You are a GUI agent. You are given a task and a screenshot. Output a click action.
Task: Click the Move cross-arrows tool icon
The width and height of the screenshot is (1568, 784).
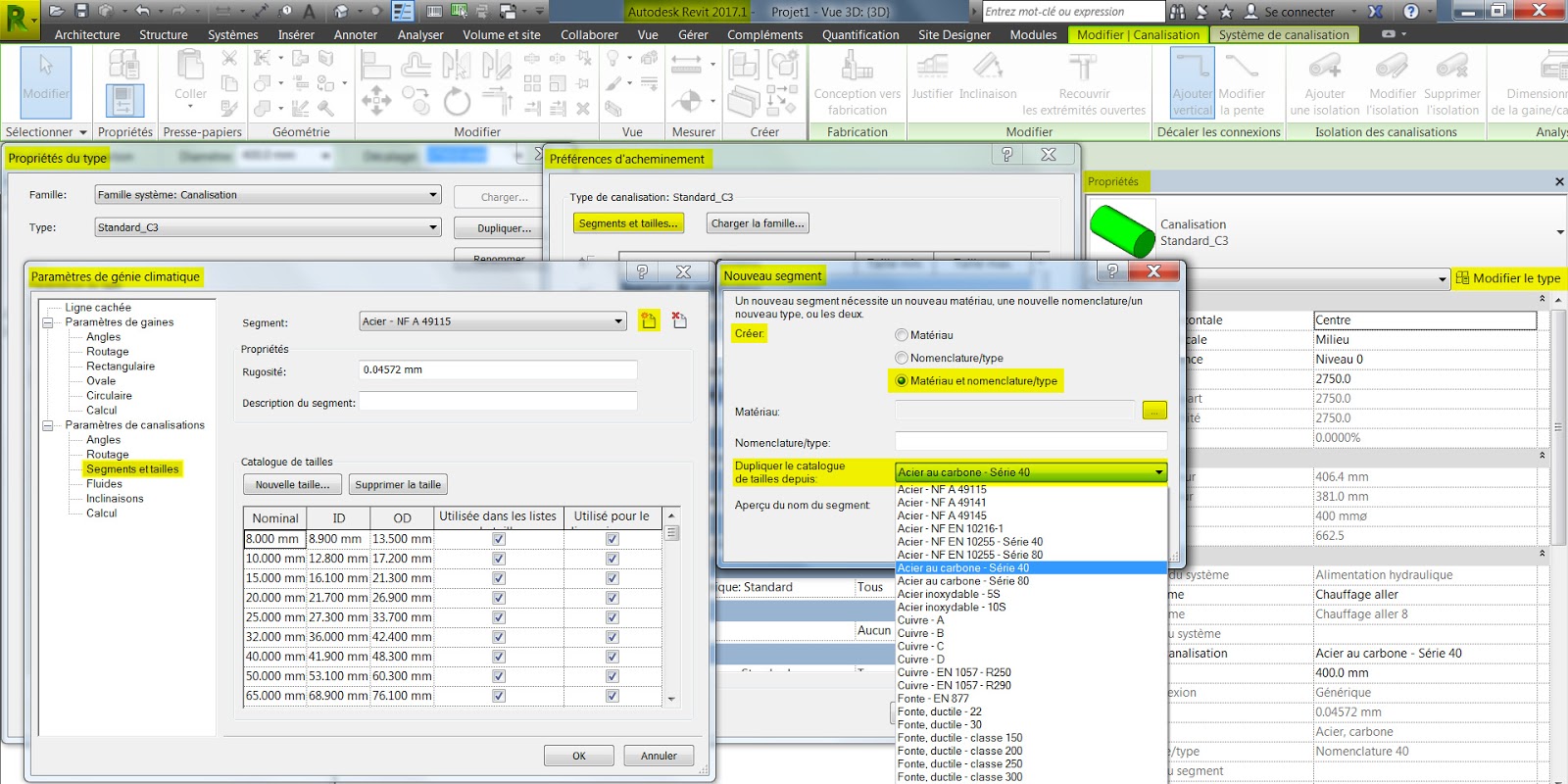pos(376,100)
